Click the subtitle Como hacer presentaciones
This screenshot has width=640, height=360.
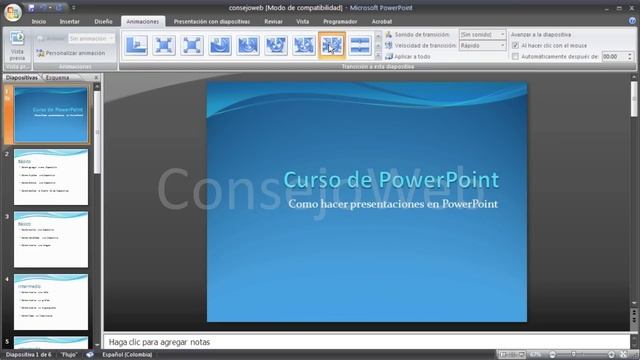393,204
